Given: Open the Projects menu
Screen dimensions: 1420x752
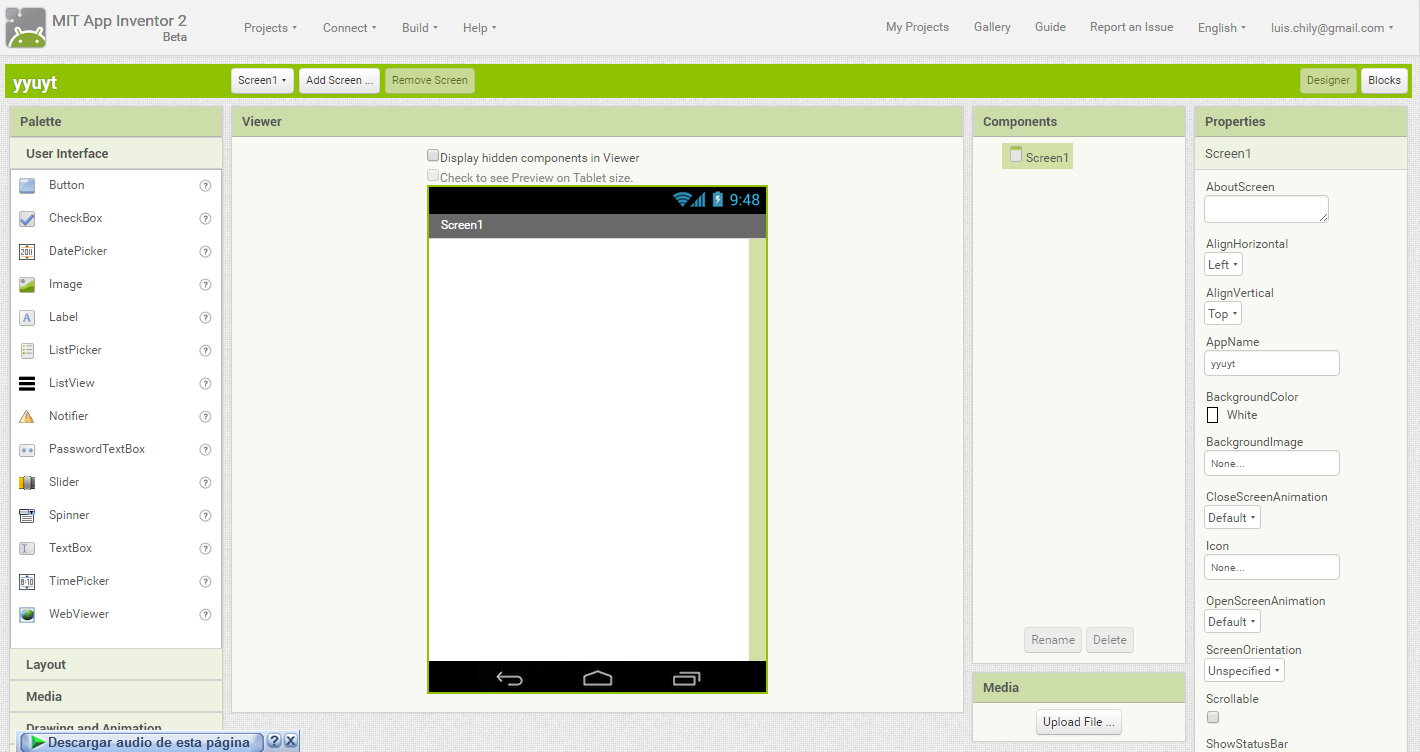Looking at the screenshot, I should 270,28.
